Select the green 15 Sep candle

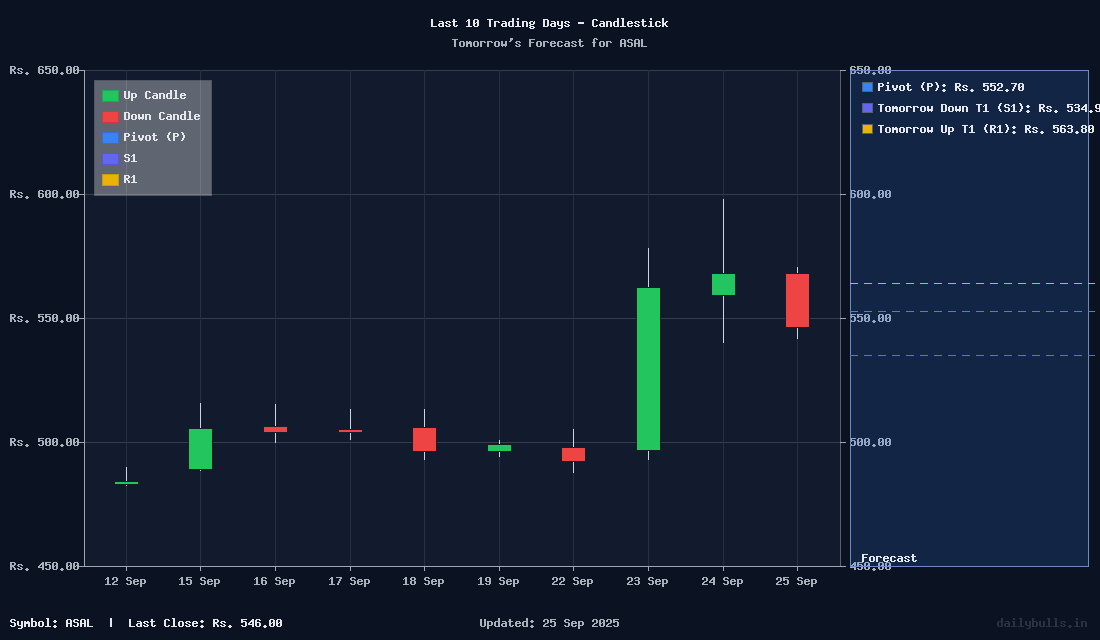pyautogui.click(x=201, y=449)
